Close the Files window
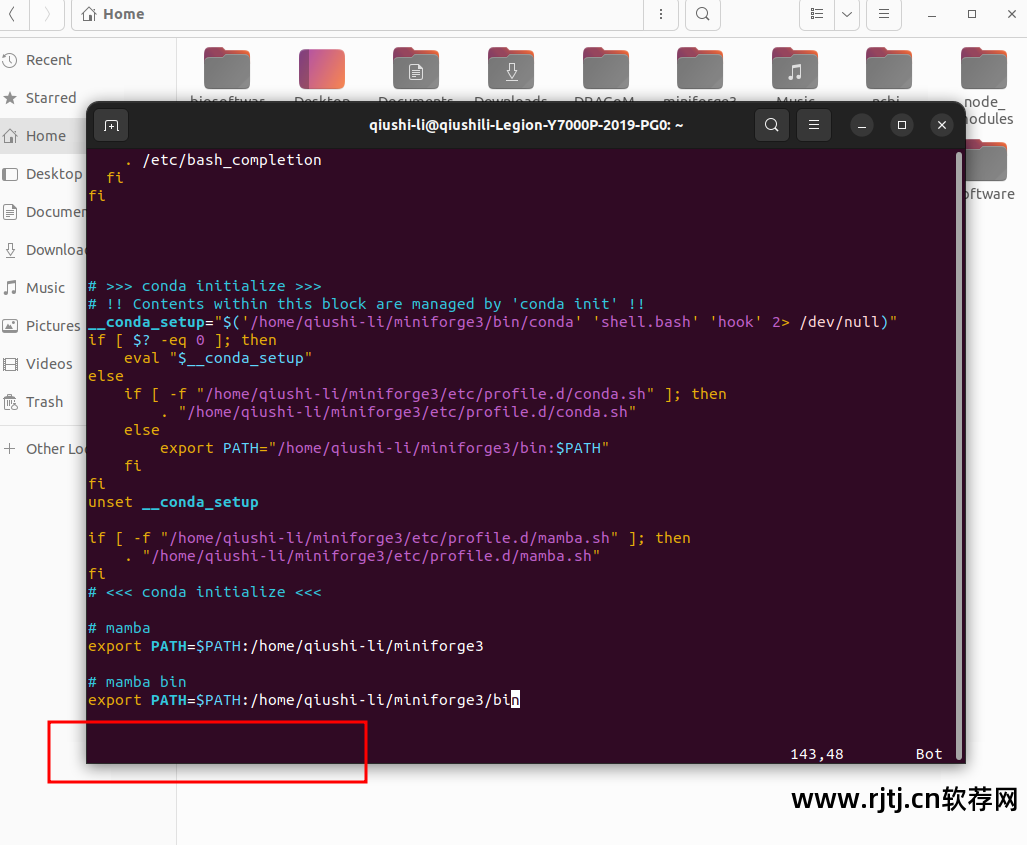This screenshot has height=845, width=1027. (1012, 14)
